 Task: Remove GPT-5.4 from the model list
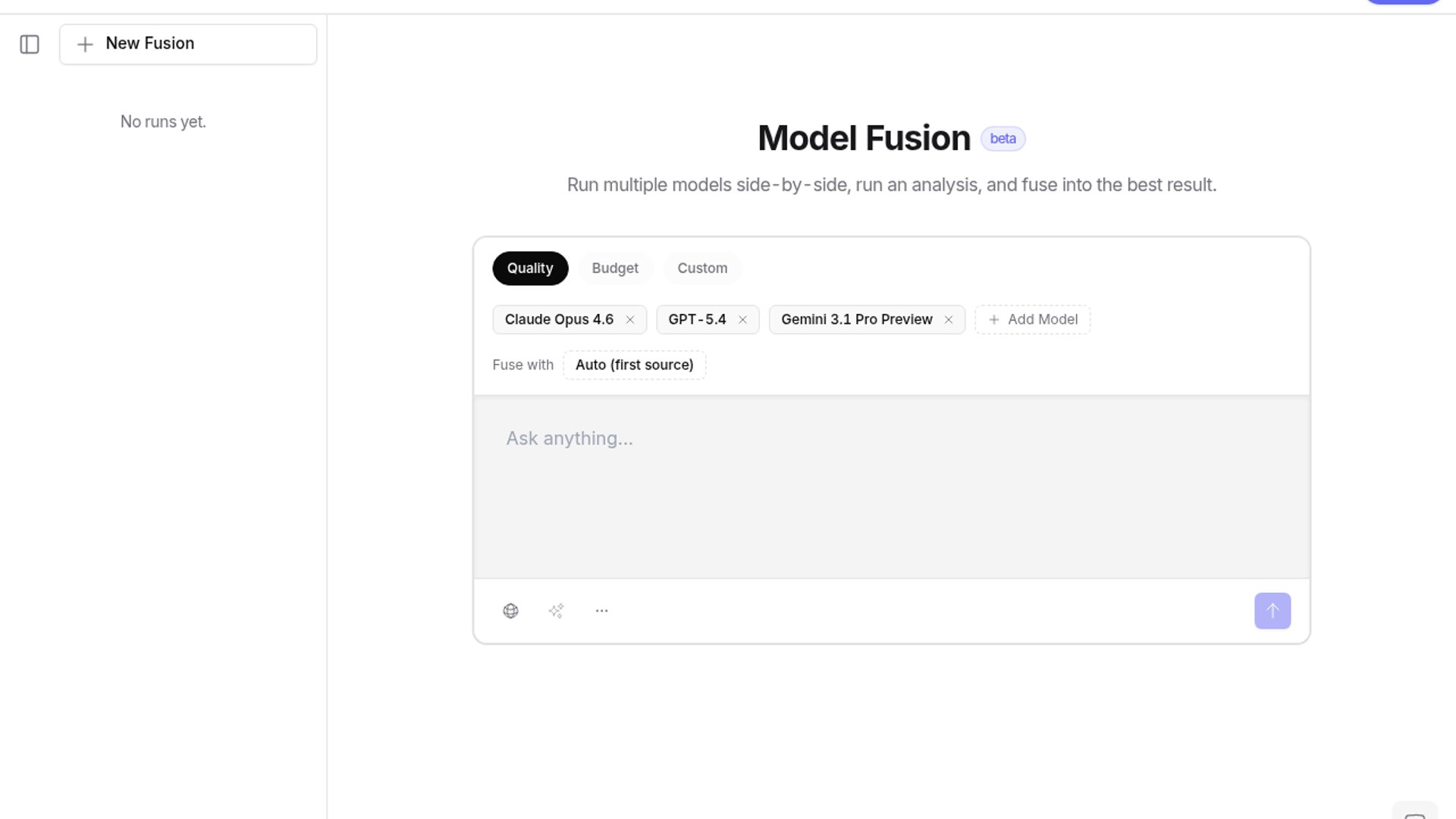point(743,320)
